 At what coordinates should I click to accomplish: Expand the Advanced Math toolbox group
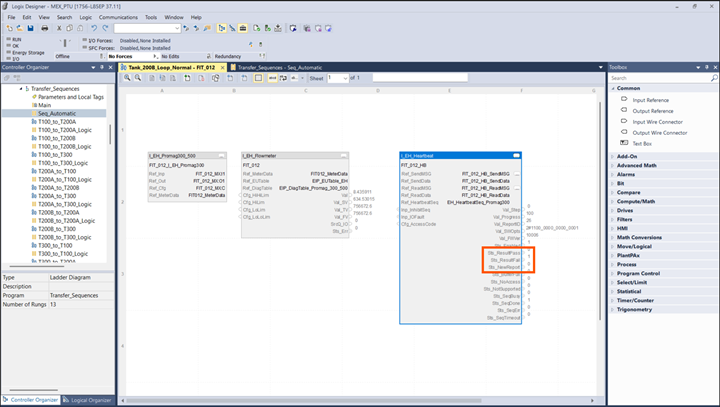613,165
